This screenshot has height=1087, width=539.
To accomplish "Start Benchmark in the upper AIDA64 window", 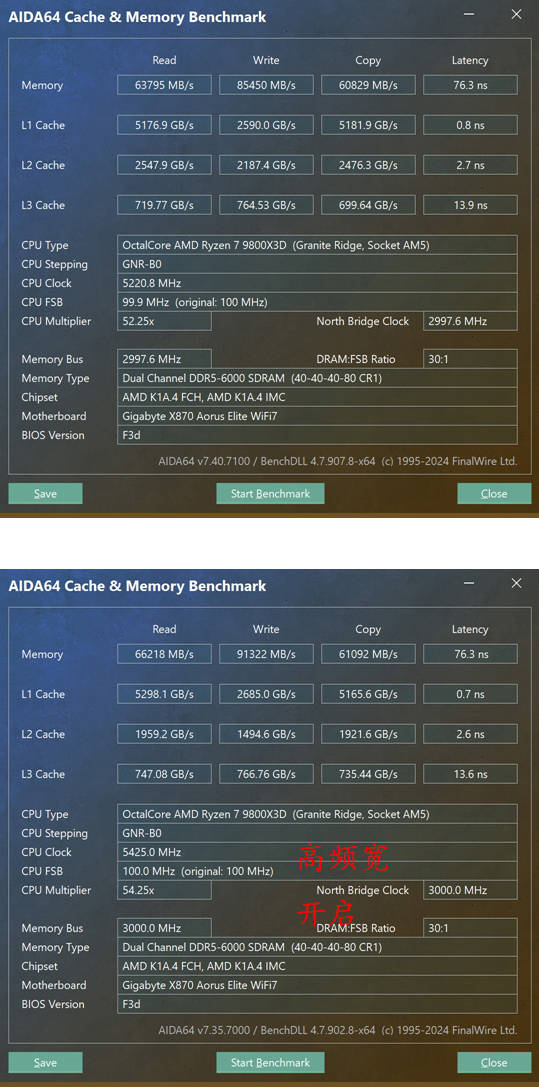I will click(x=270, y=494).
